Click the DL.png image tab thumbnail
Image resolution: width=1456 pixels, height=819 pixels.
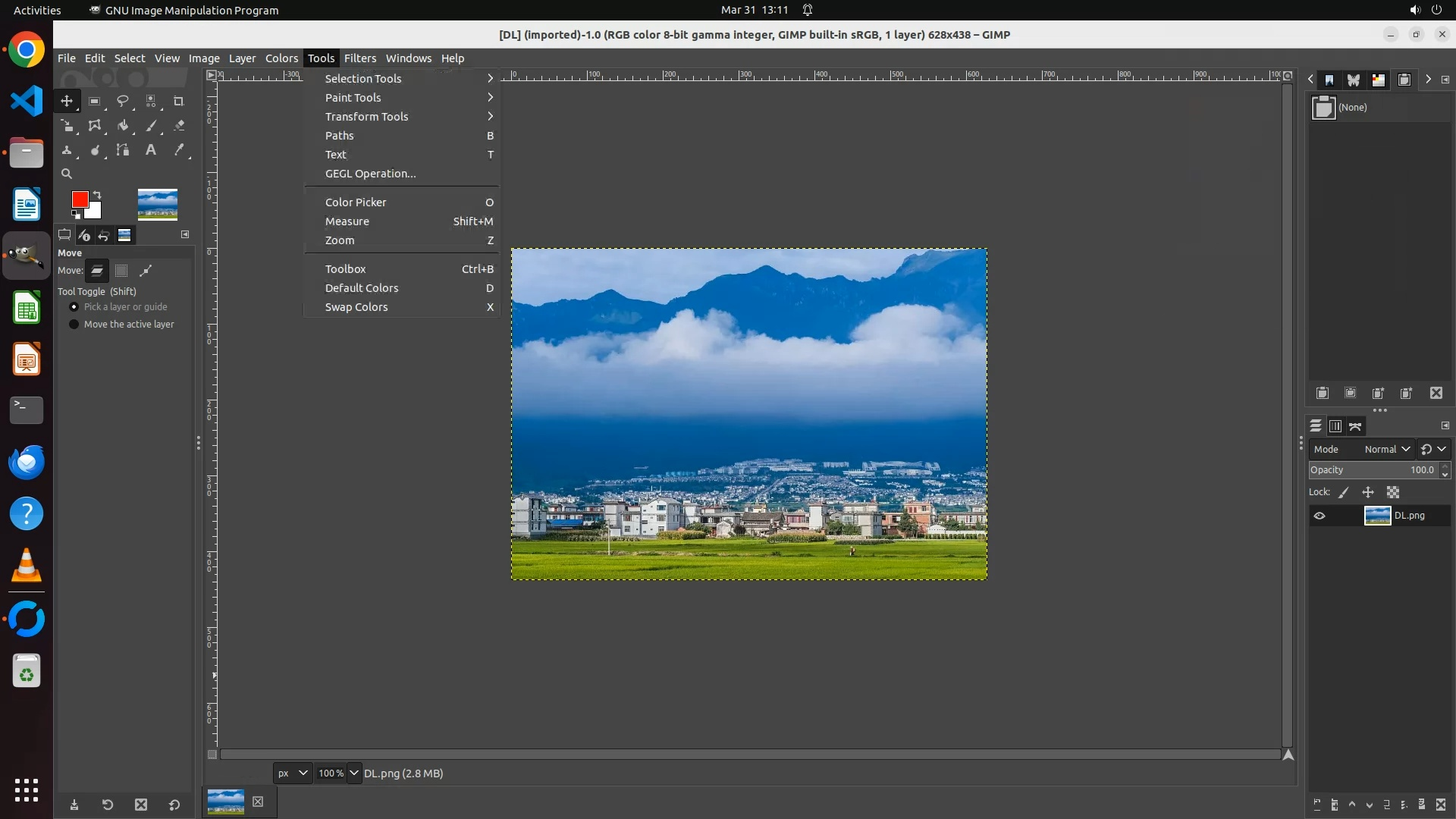(226, 802)
